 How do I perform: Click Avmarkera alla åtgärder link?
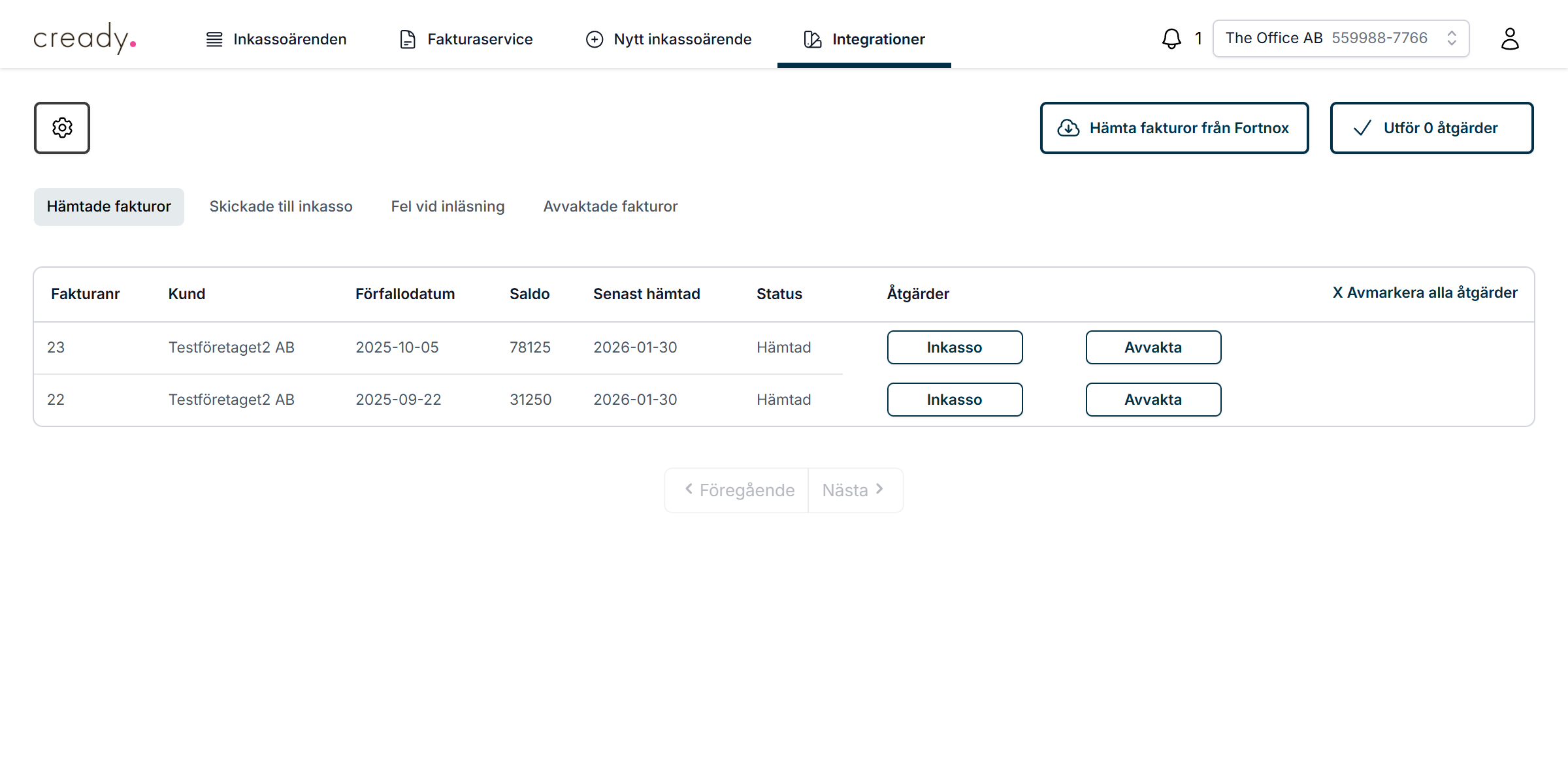[1425, 293]
